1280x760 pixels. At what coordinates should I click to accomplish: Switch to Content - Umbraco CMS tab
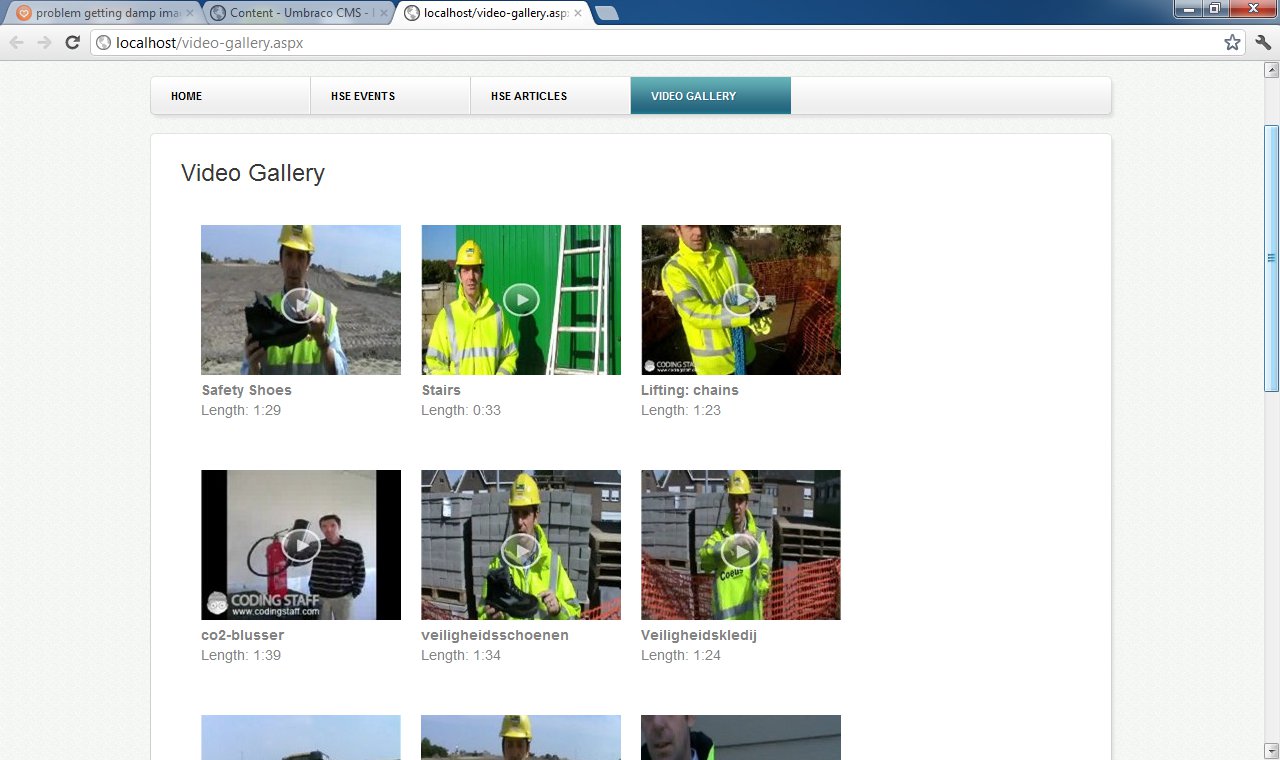click(x=295, y=13)
